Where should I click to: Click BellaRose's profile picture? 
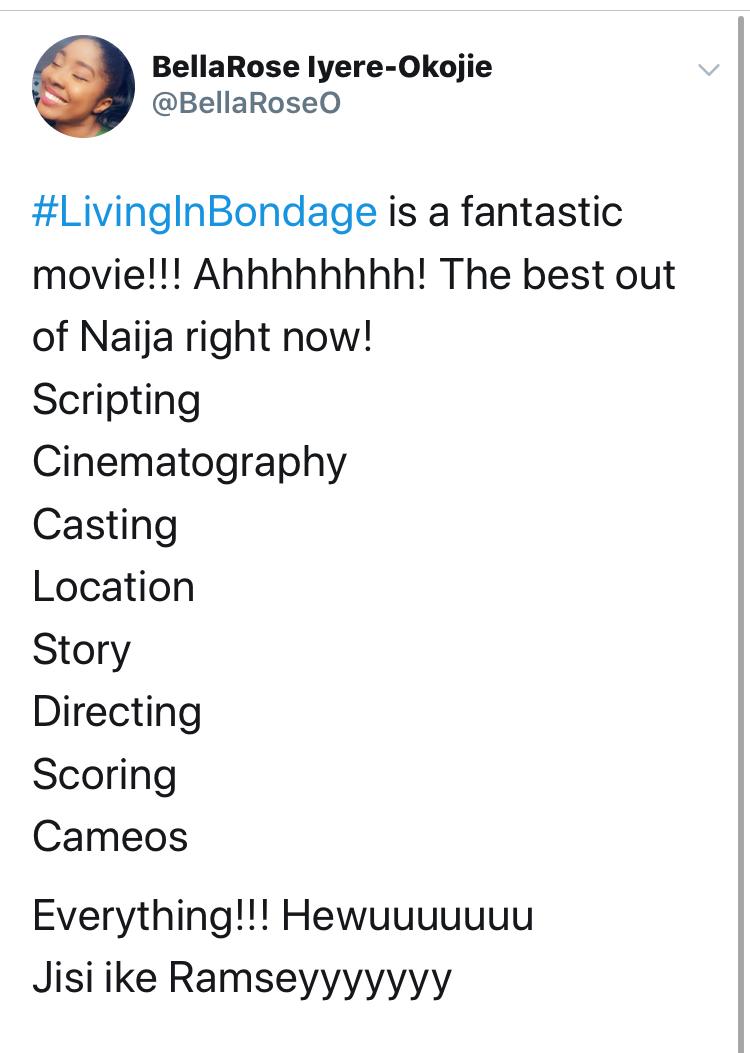[83, 86]
